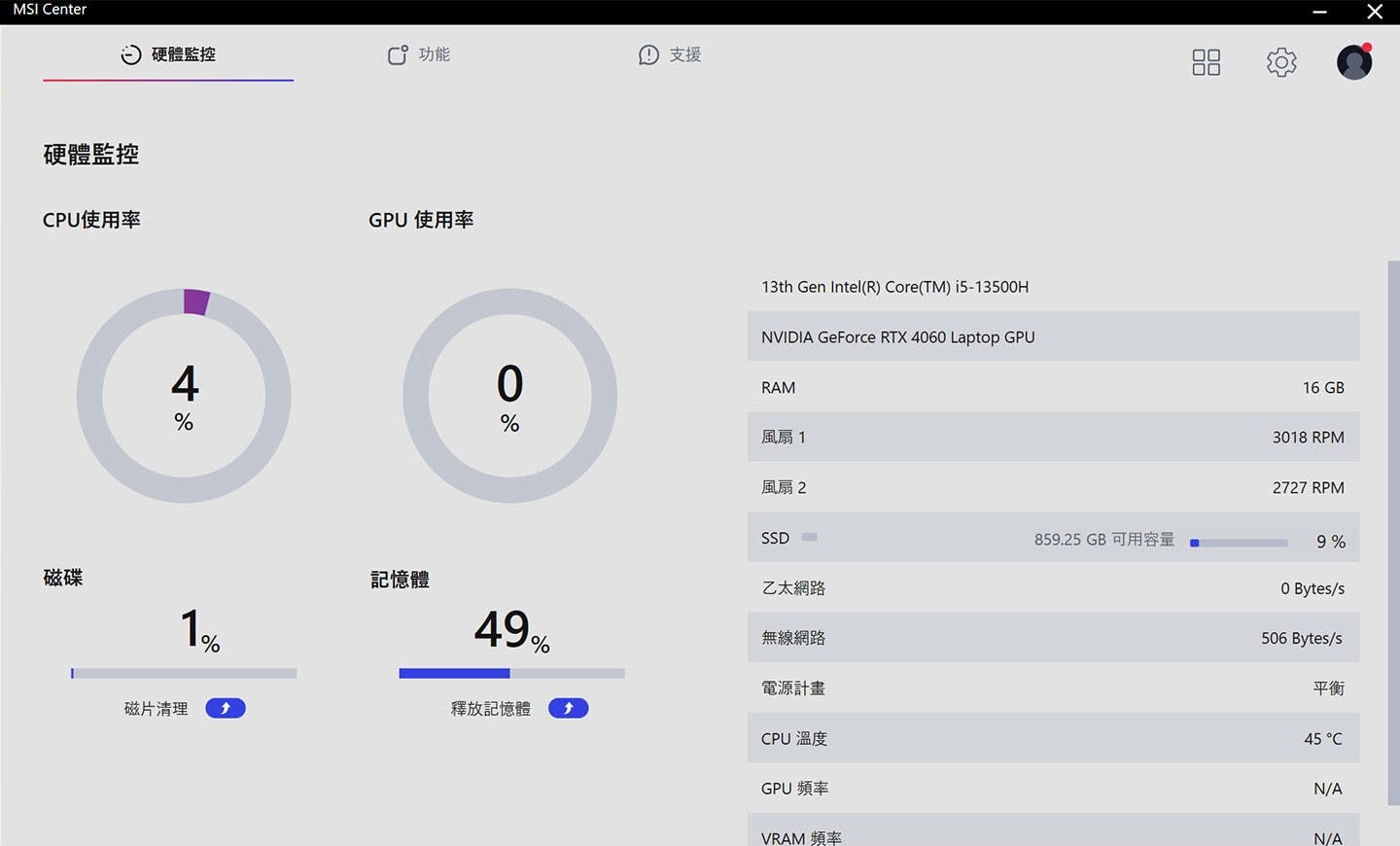Select the i5-13500H processor row
This screenshot has height=846, width=1400.
(x=1053, y=287)
